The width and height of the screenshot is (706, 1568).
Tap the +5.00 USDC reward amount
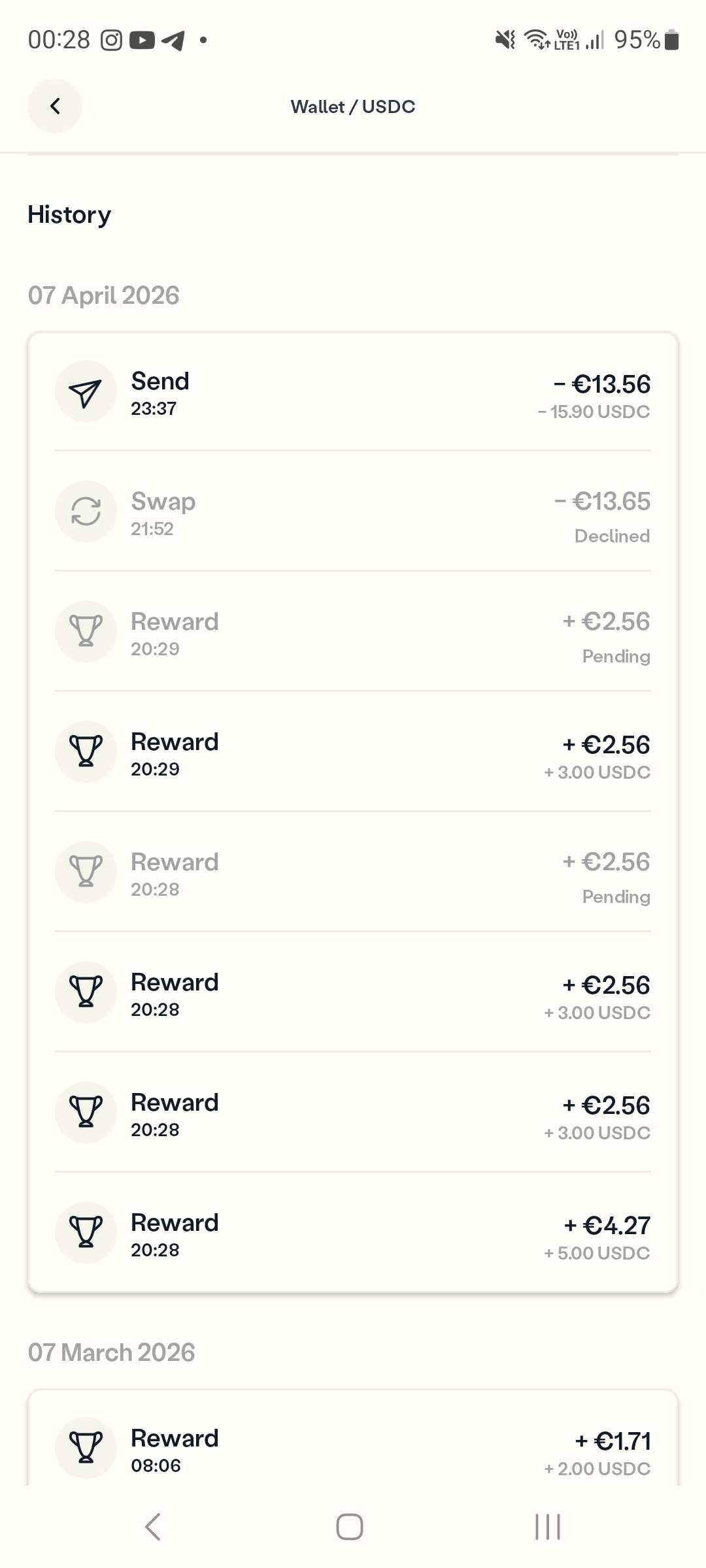coord(597,1253)
